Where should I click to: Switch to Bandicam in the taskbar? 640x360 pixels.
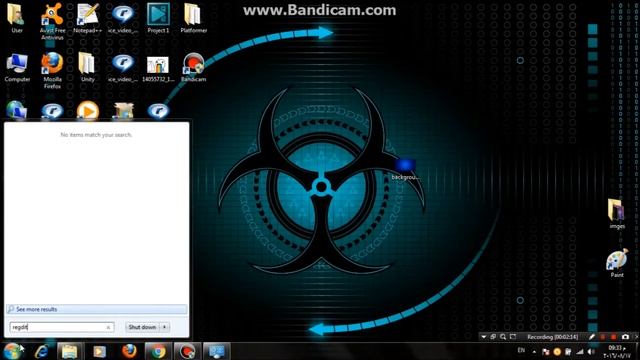click(x=187, y=351)
